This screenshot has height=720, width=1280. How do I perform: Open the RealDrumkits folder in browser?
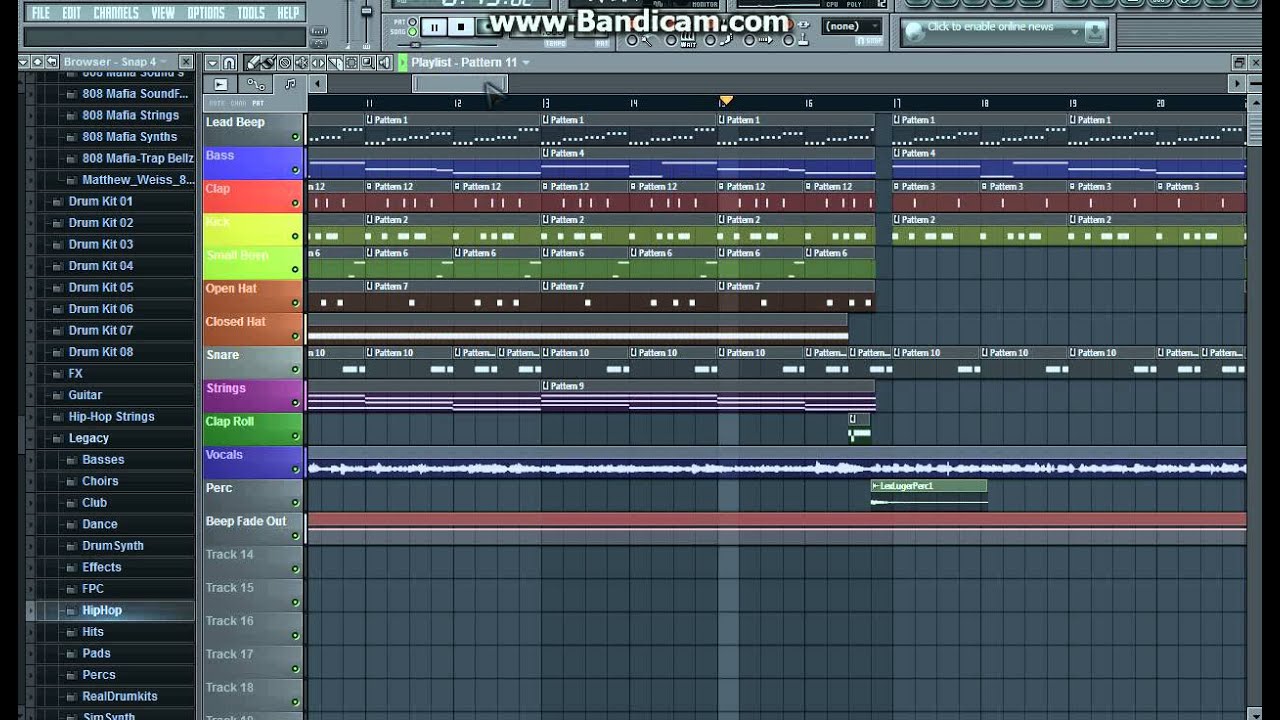(x=119, y=696)
